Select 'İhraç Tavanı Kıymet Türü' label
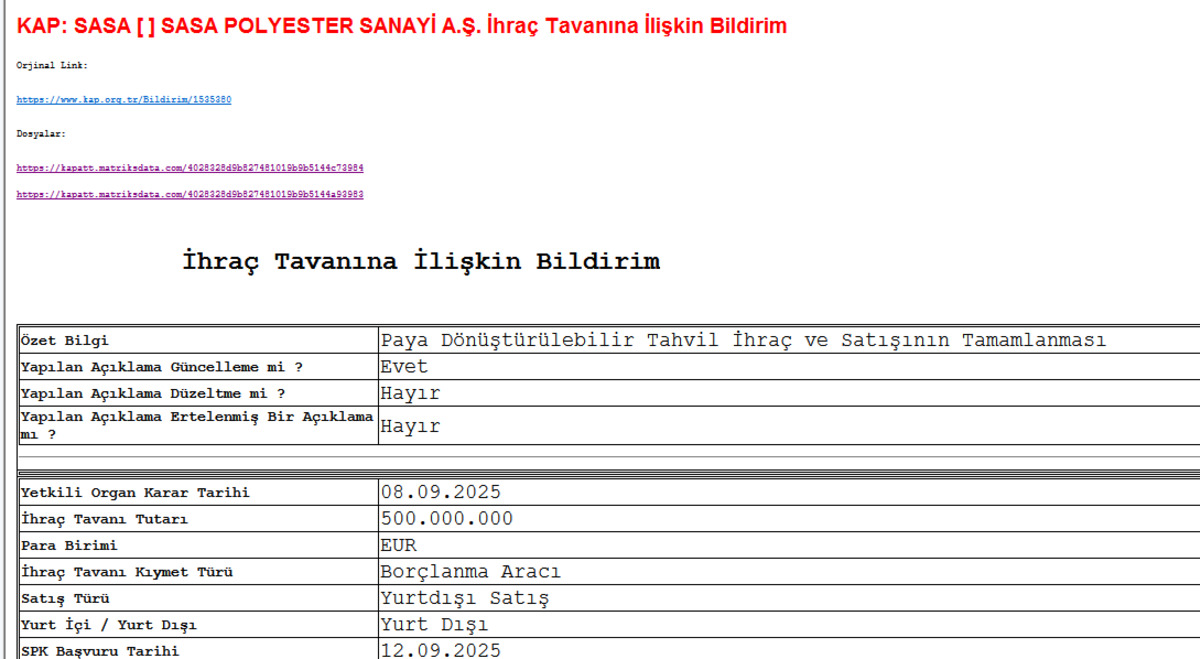The image size is (1200, 659). point(126,573)
